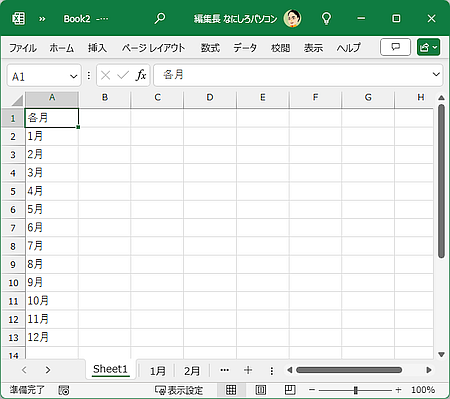The image size is (450, 399).
Task: Click the lightbulb ideas icon
Action: 326,19
